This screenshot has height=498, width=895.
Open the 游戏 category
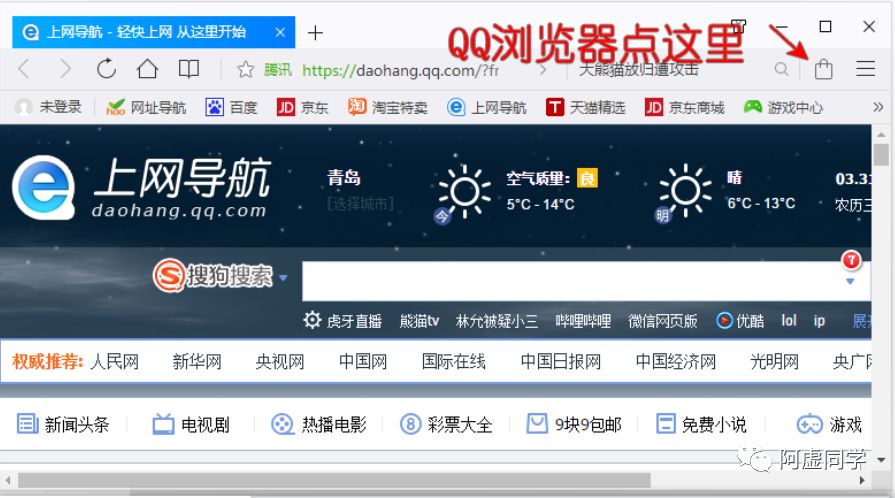click(x=829, y=424)
